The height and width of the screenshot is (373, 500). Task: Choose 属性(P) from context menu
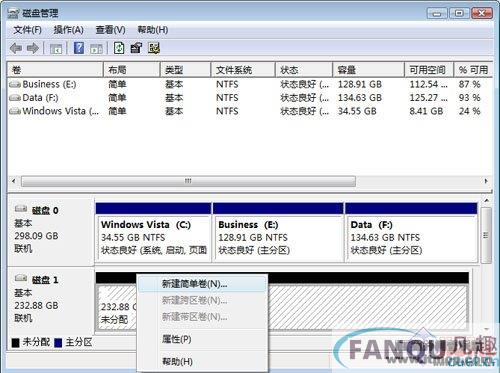[202, 339]
